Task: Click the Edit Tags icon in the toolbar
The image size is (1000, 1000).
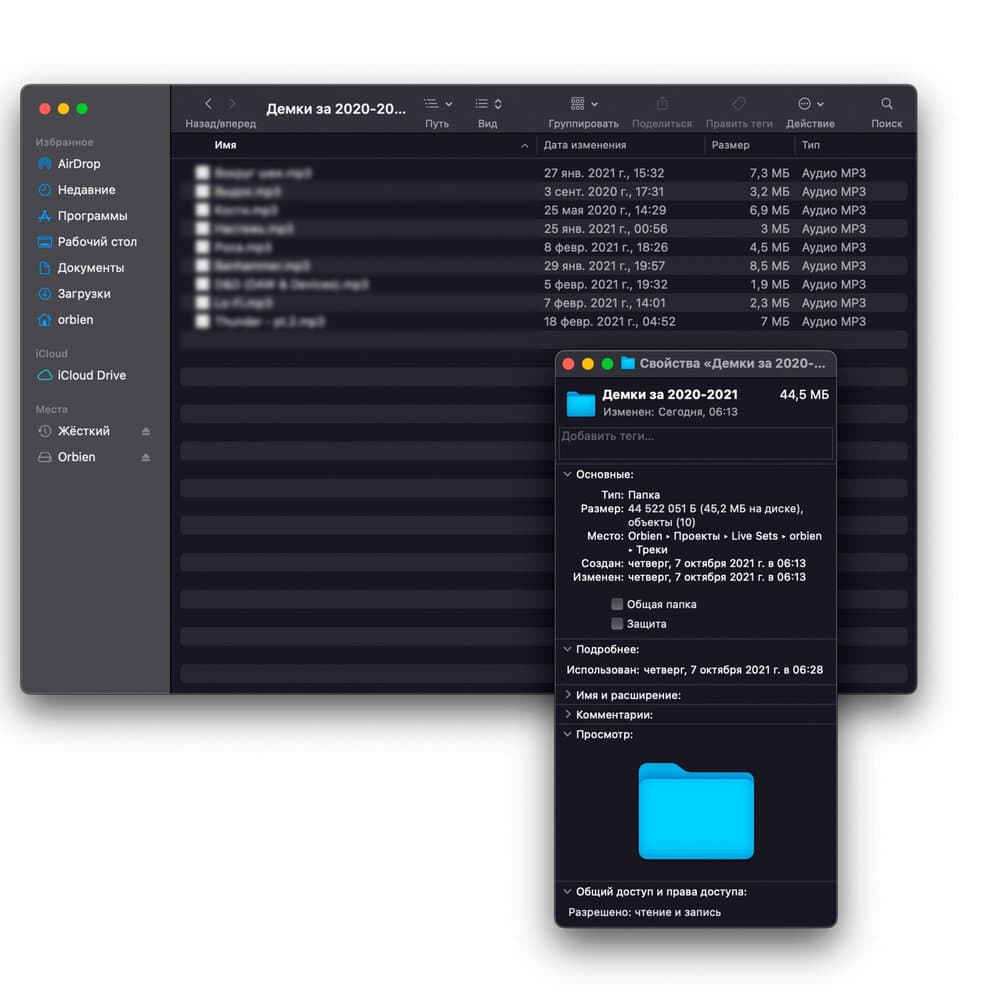Action: 739,104
